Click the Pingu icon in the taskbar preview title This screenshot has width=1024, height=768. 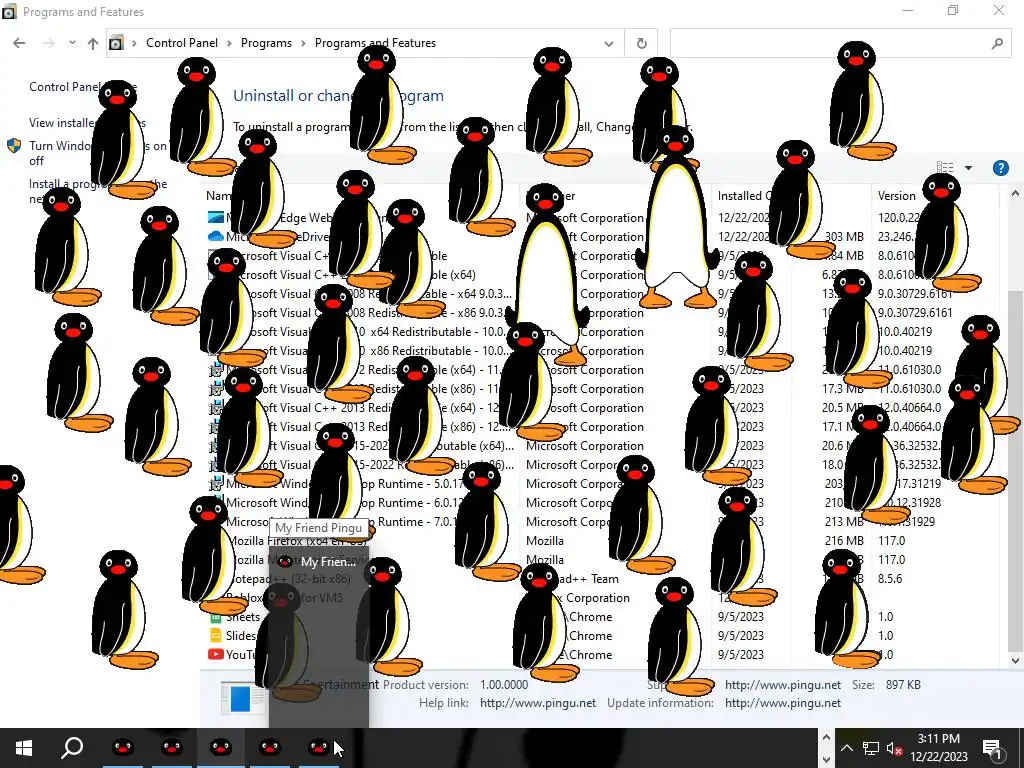[x=285, y=562]
